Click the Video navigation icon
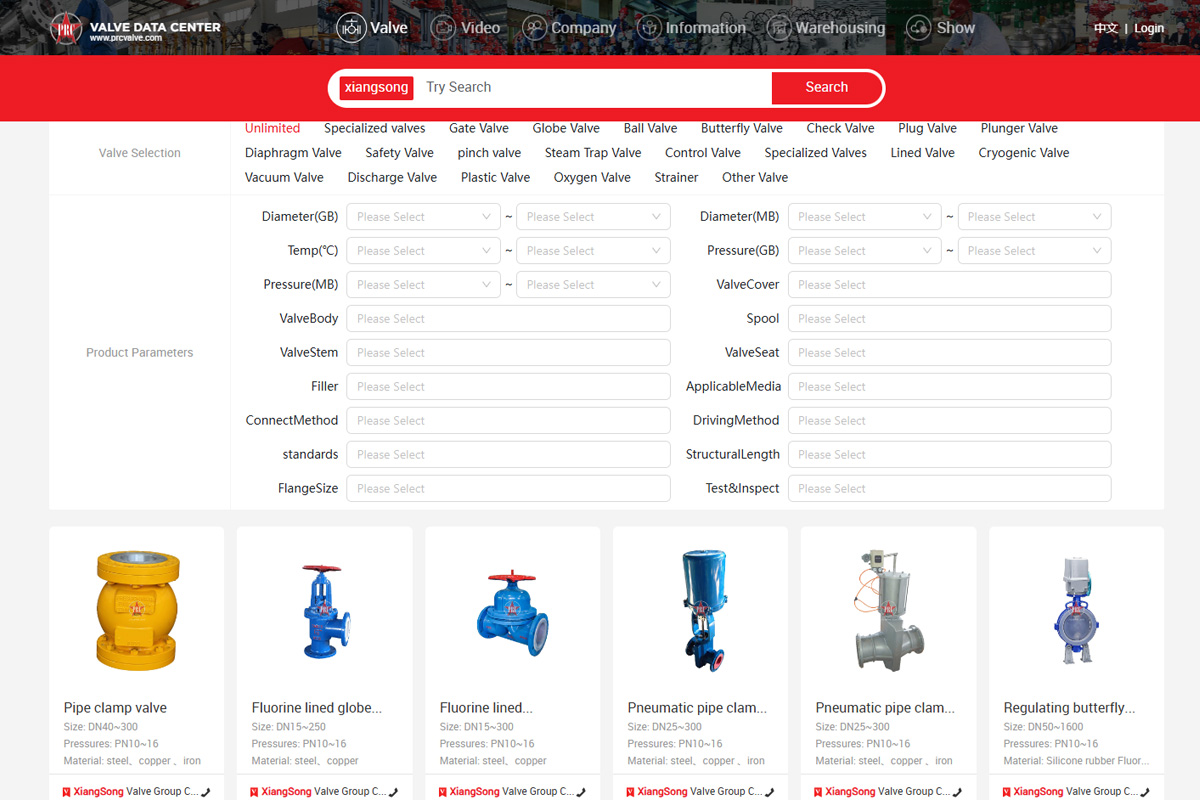The image size is (1200, 800). point(443,28)
